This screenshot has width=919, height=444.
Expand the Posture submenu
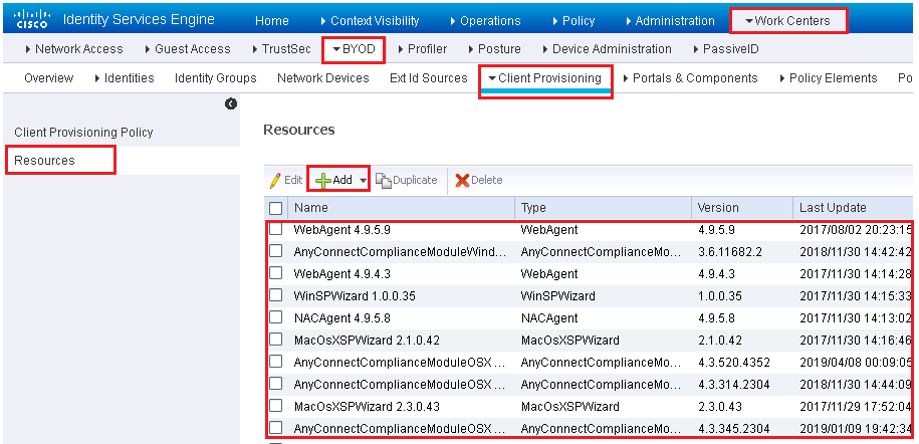pyautogui.click(x=495, y=49)
